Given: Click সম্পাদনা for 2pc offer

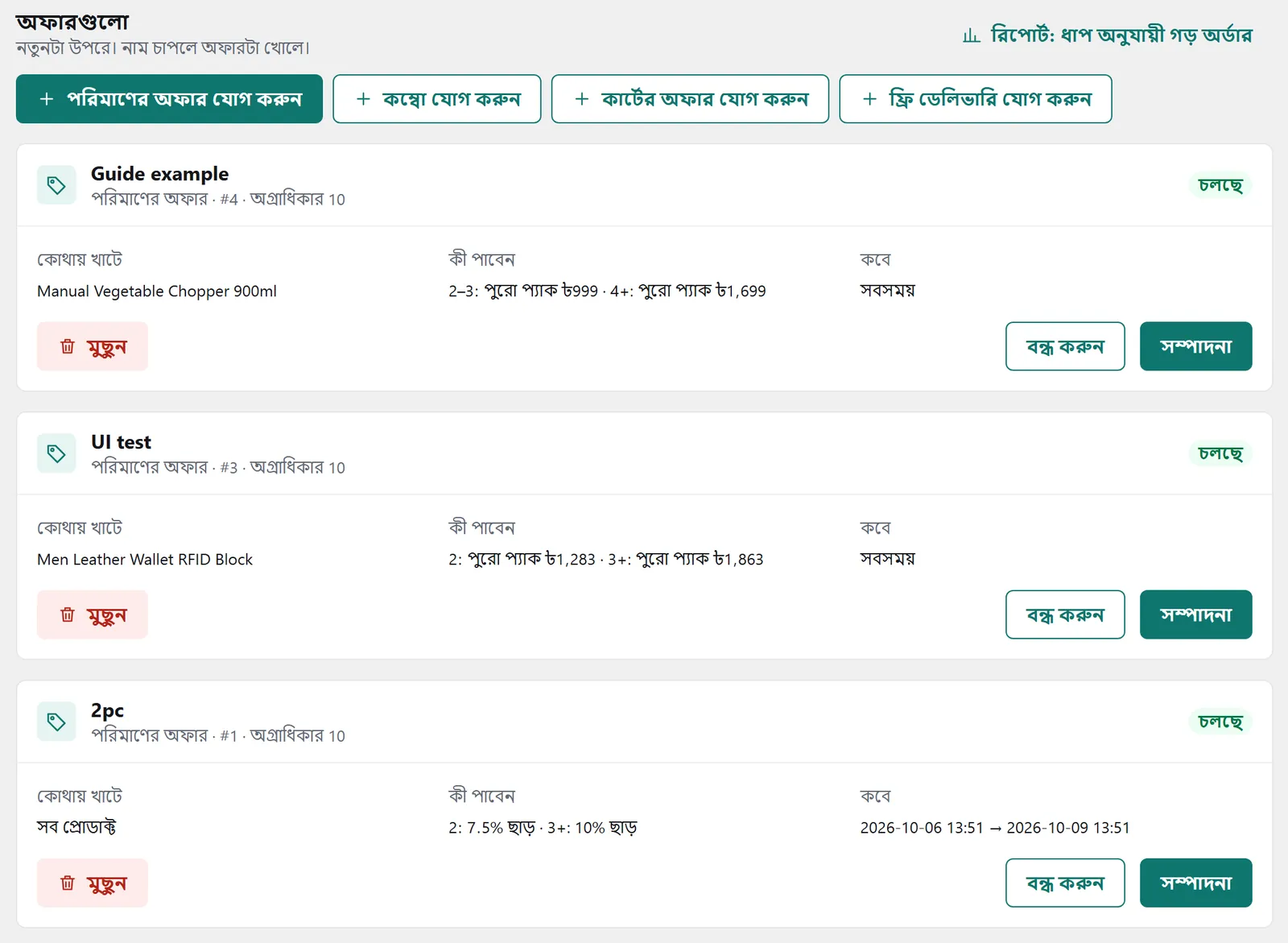Looking at the screenshot, I should click(x=1196, y=883).
